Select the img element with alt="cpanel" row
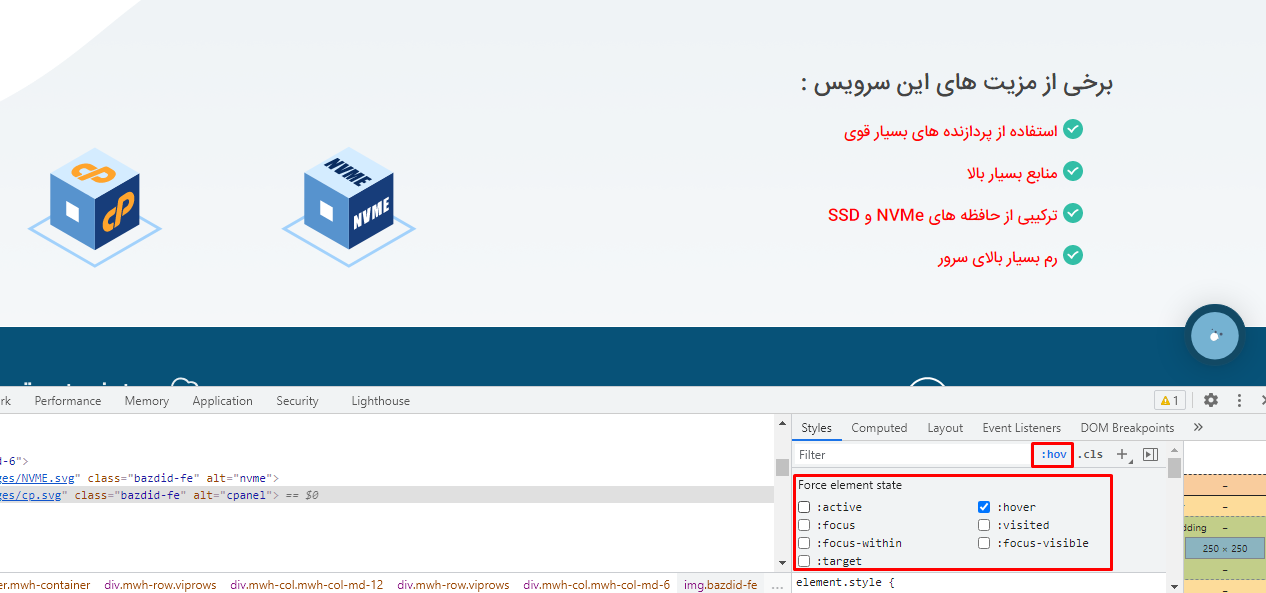 (x=387, y=495)
